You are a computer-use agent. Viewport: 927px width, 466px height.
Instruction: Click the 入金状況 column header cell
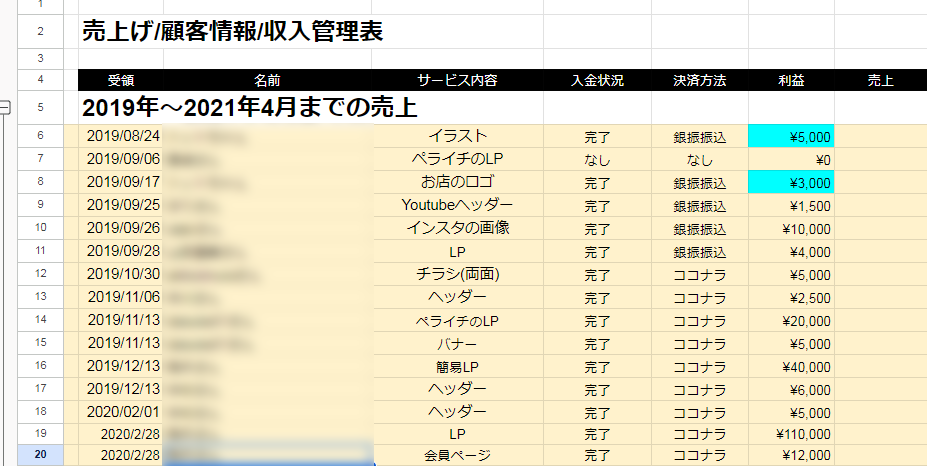pos(597,80)
